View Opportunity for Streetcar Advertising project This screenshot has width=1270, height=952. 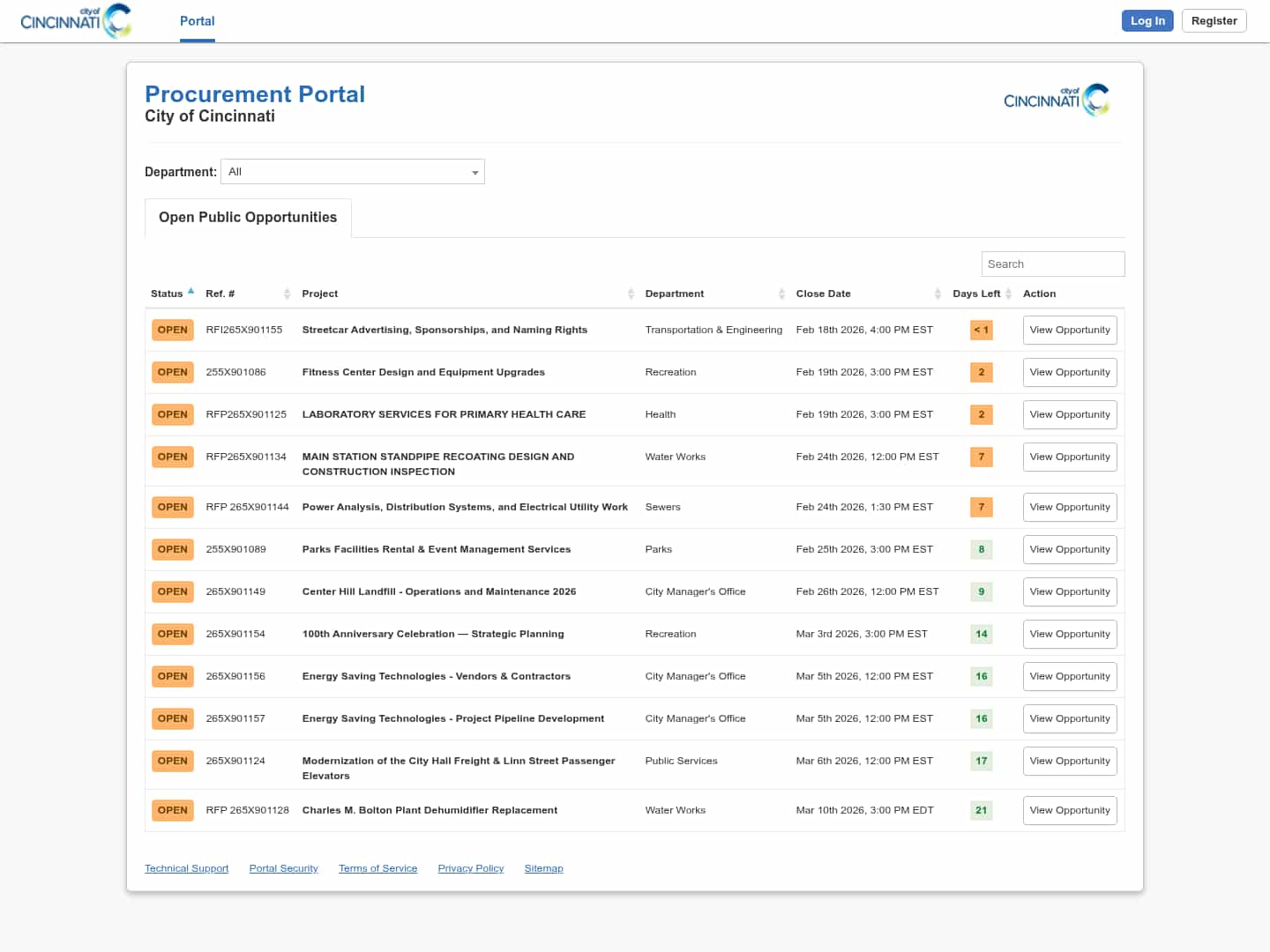point(1069,331)
